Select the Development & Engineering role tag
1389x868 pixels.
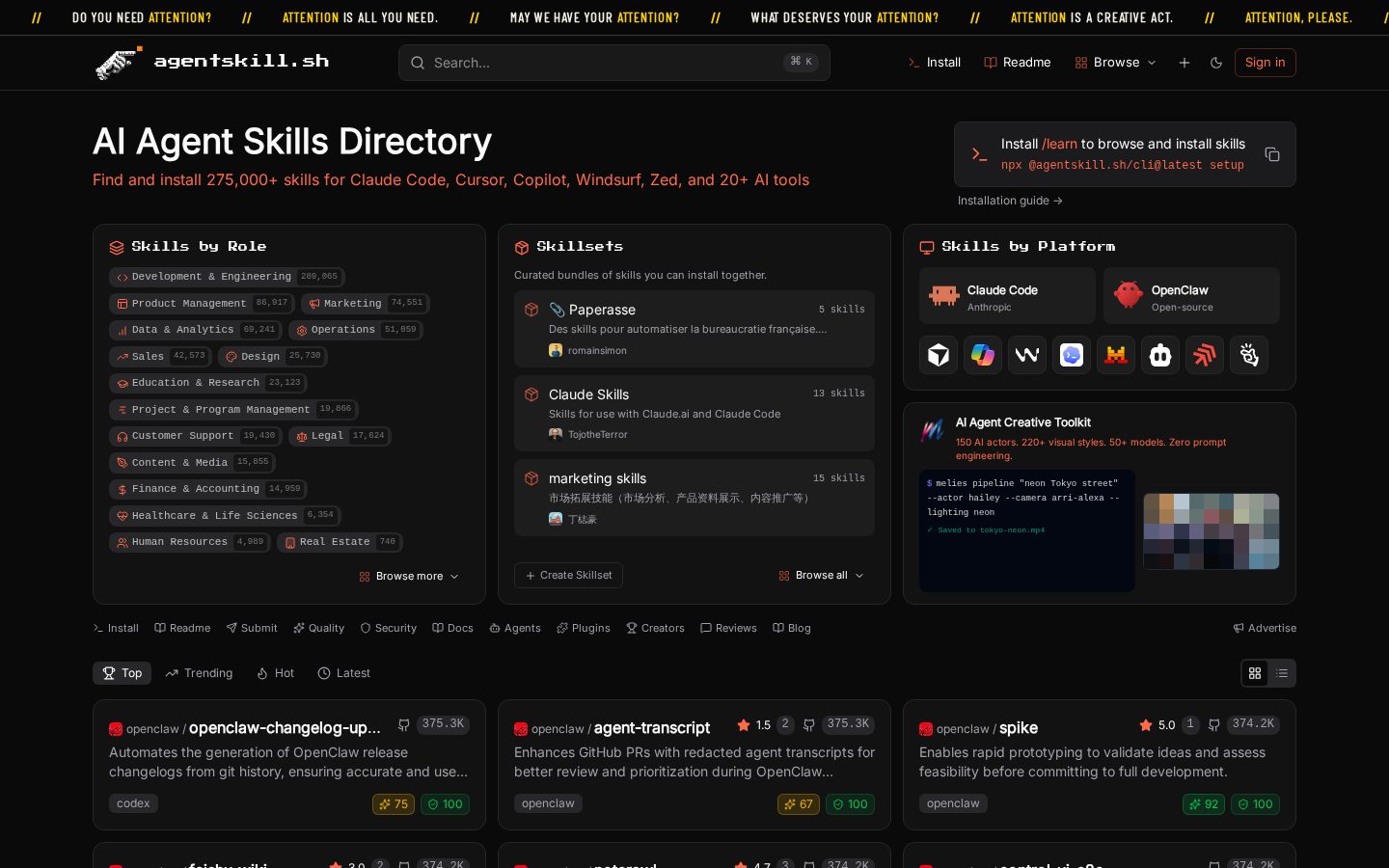pyautogui.click(x=227, y=277)
